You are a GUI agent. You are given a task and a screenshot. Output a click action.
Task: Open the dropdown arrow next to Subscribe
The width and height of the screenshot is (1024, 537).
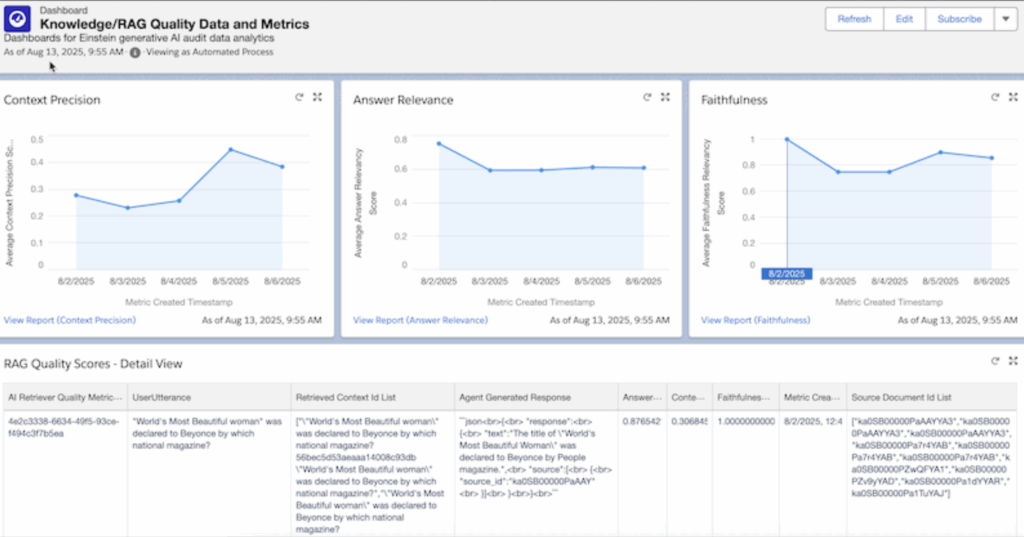[x=1005, y=19]
